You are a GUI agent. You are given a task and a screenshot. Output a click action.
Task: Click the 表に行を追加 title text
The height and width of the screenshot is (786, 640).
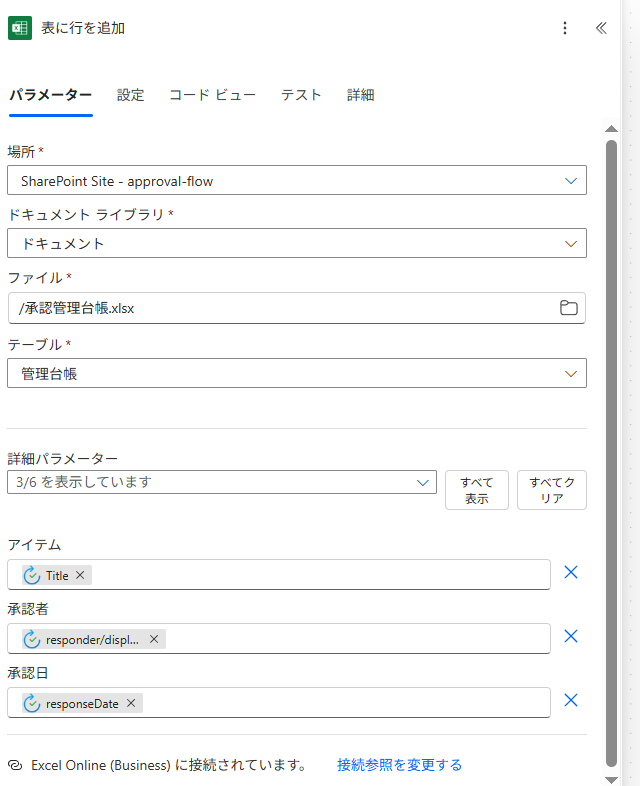83,28
